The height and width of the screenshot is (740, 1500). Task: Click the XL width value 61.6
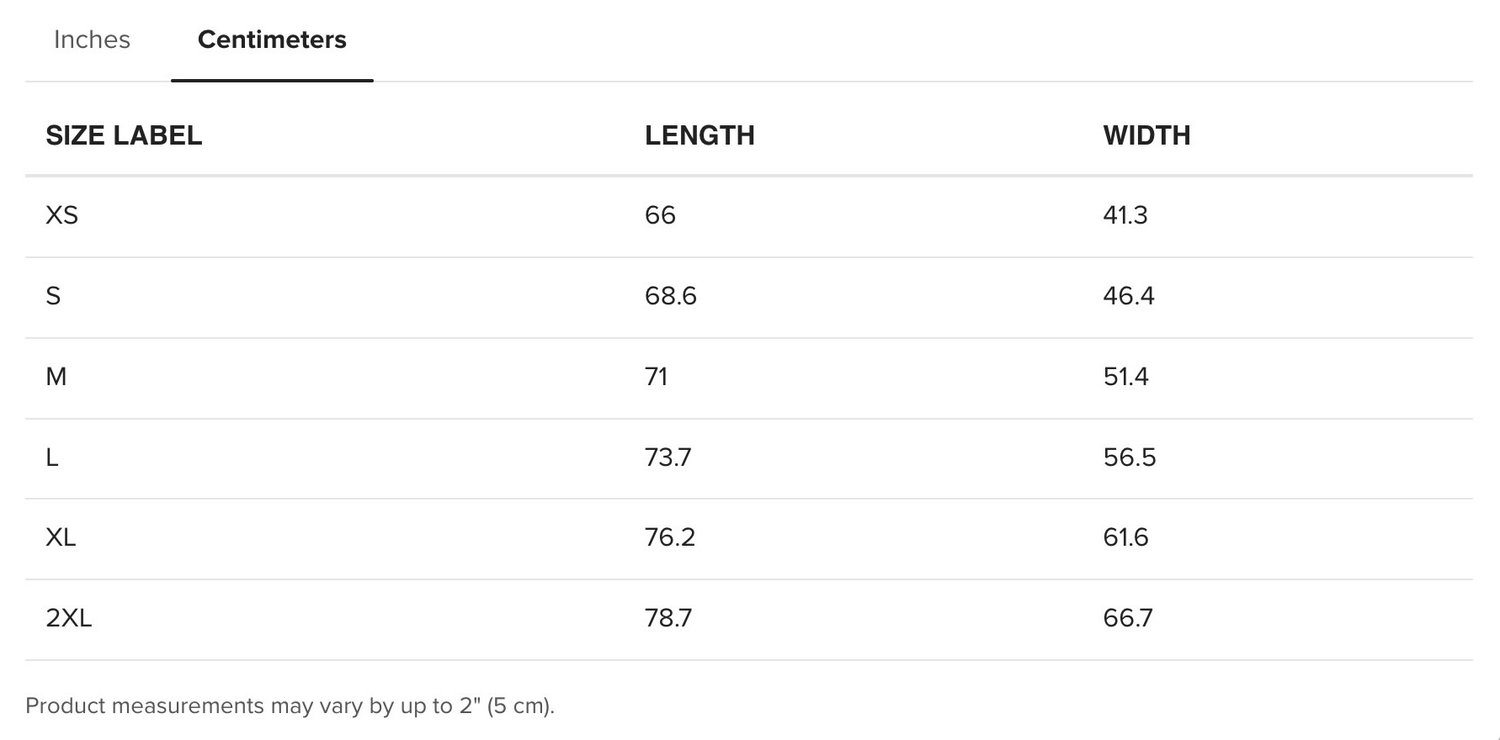(1126, 538)
